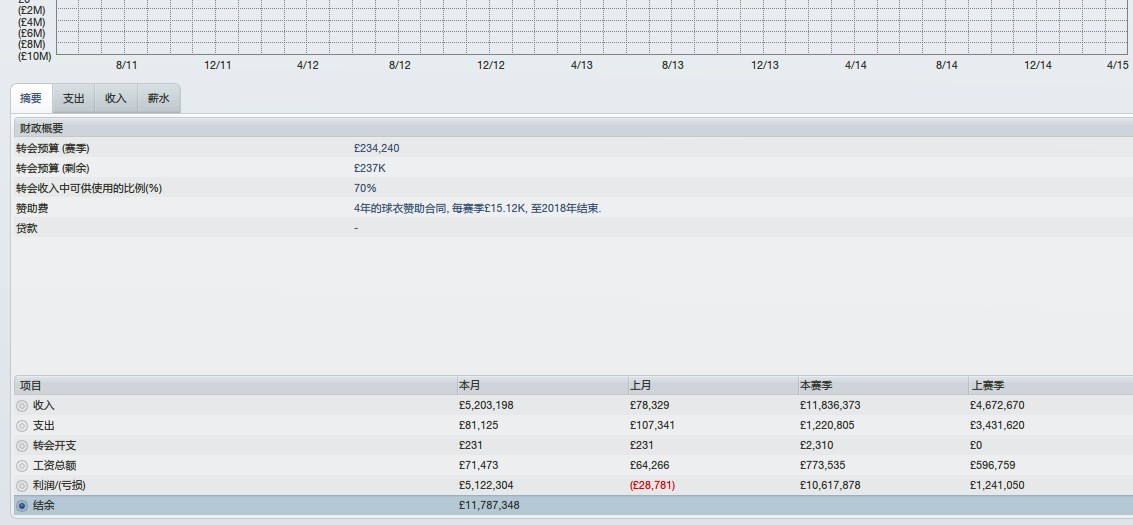Open the 支出 tab

pos(74,99)
